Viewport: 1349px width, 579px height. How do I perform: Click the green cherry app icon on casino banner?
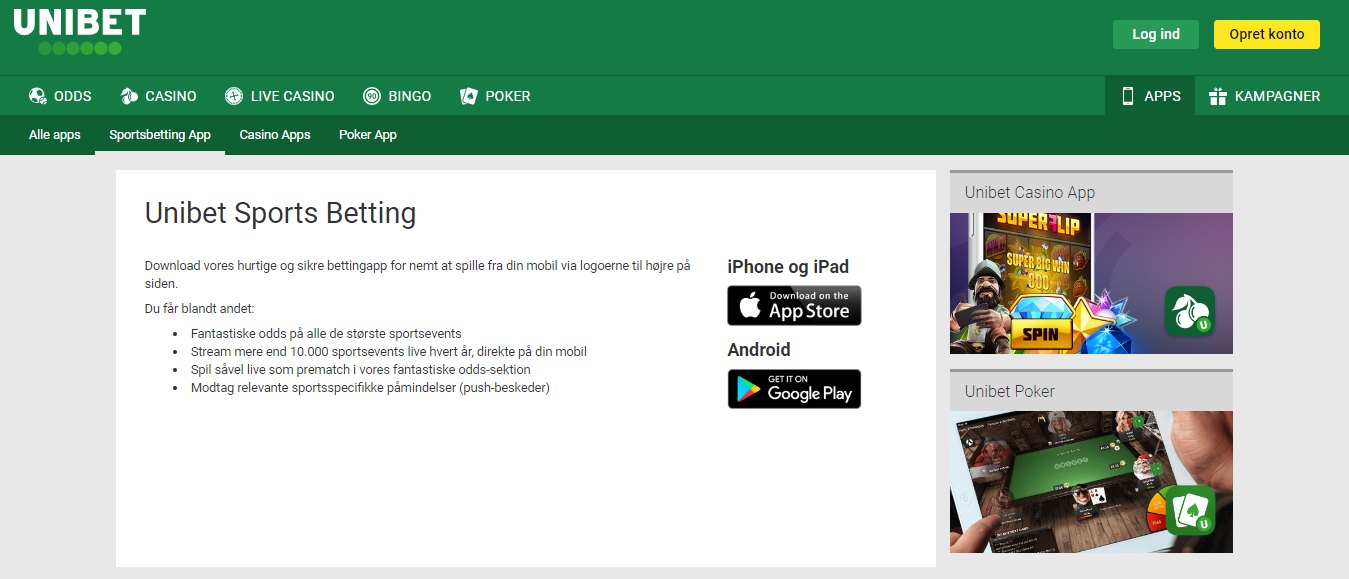[x=1190, y=311]
